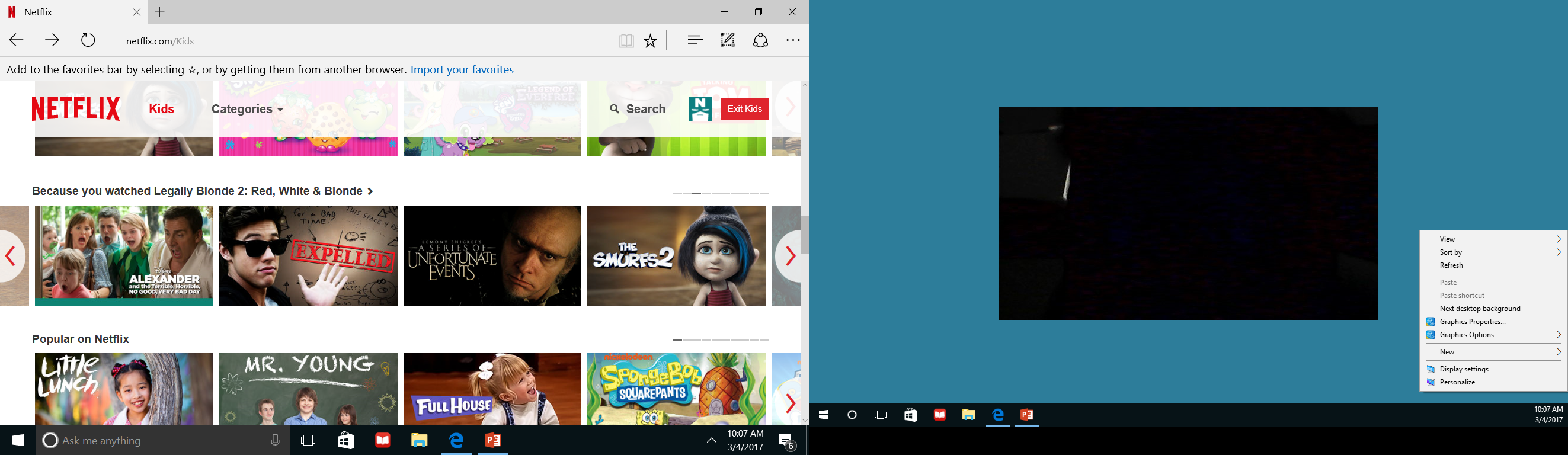The image size is (1568, 455).
Task: Open A Series of Unfortunate Events thumbnail
Action: (492, 255)
